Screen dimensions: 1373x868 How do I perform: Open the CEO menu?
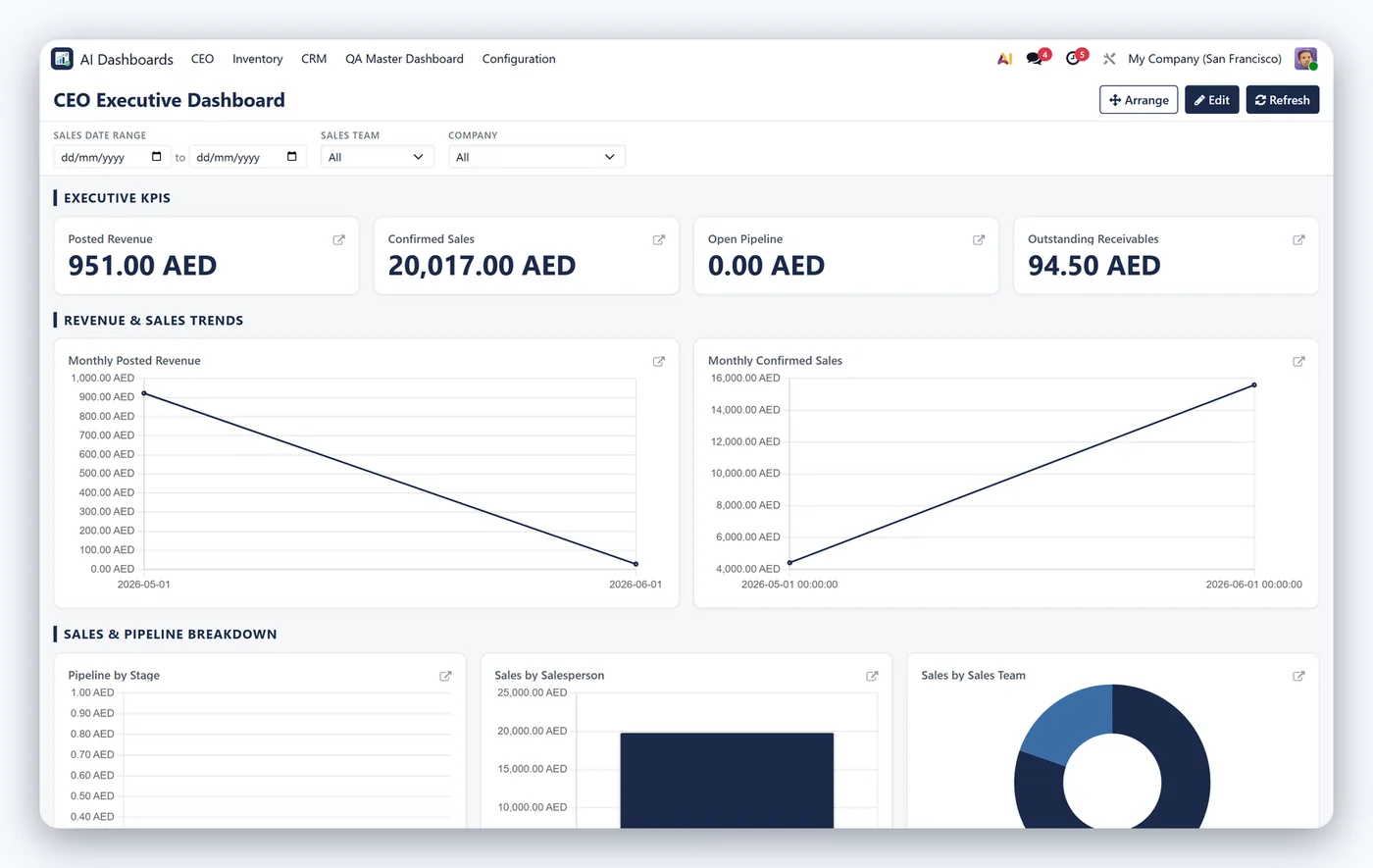[202, 59]
